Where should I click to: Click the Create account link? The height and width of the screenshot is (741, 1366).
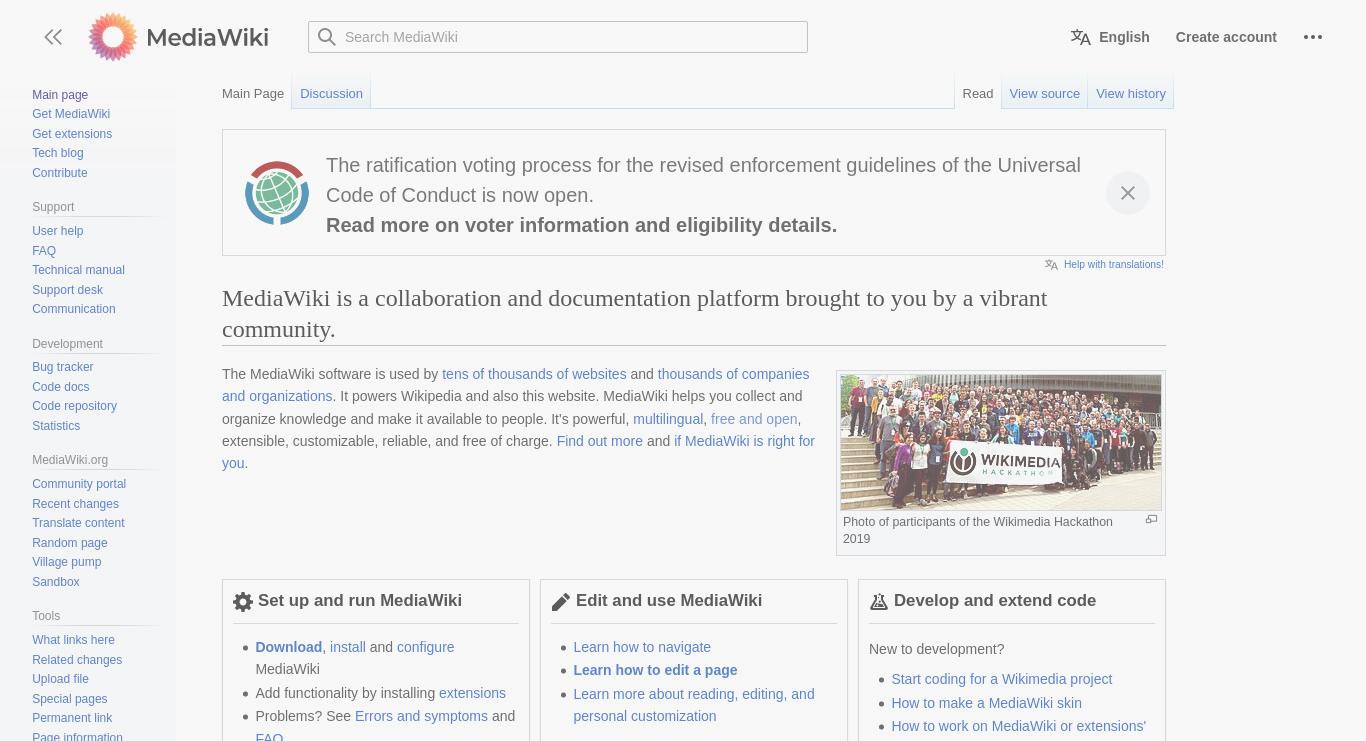click(1226, 37)
